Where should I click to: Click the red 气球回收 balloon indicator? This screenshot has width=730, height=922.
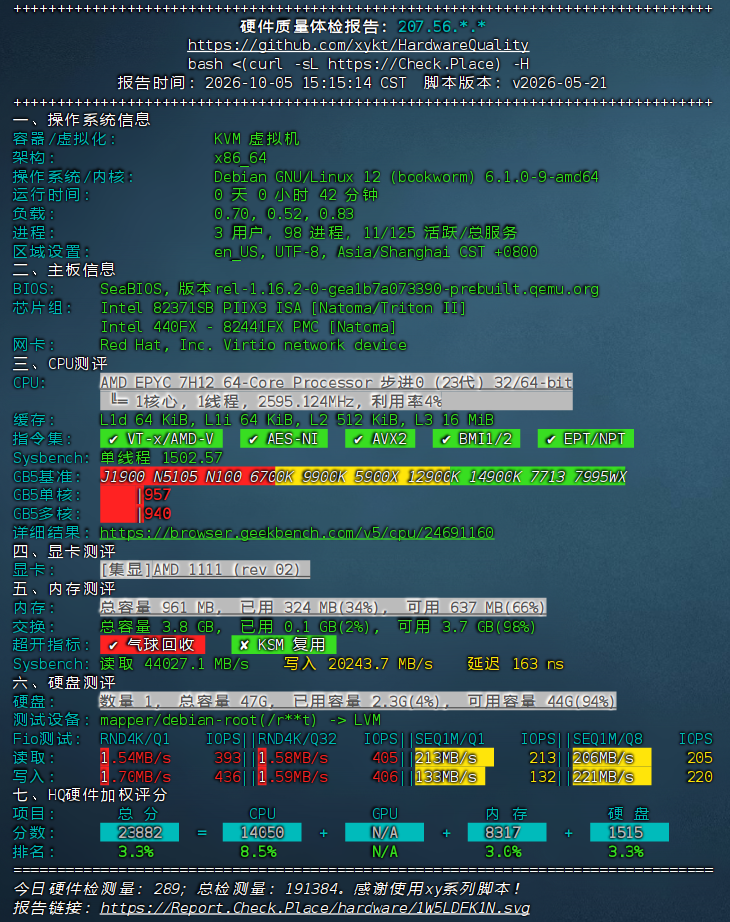[152, 645]
